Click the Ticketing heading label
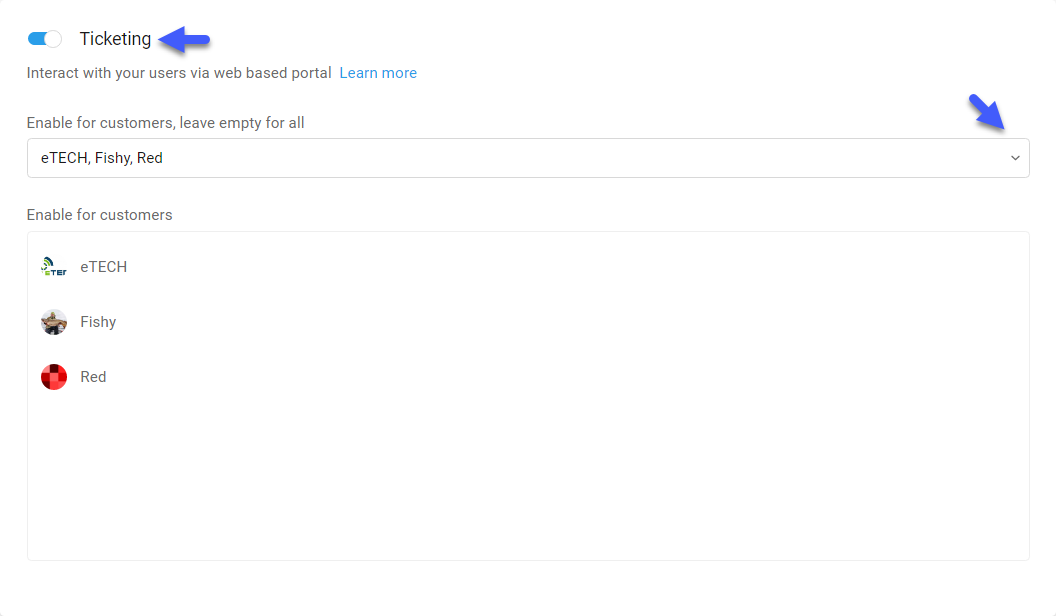The width and height of the screenshot is (1056, 616). click(x=115, y=39)
